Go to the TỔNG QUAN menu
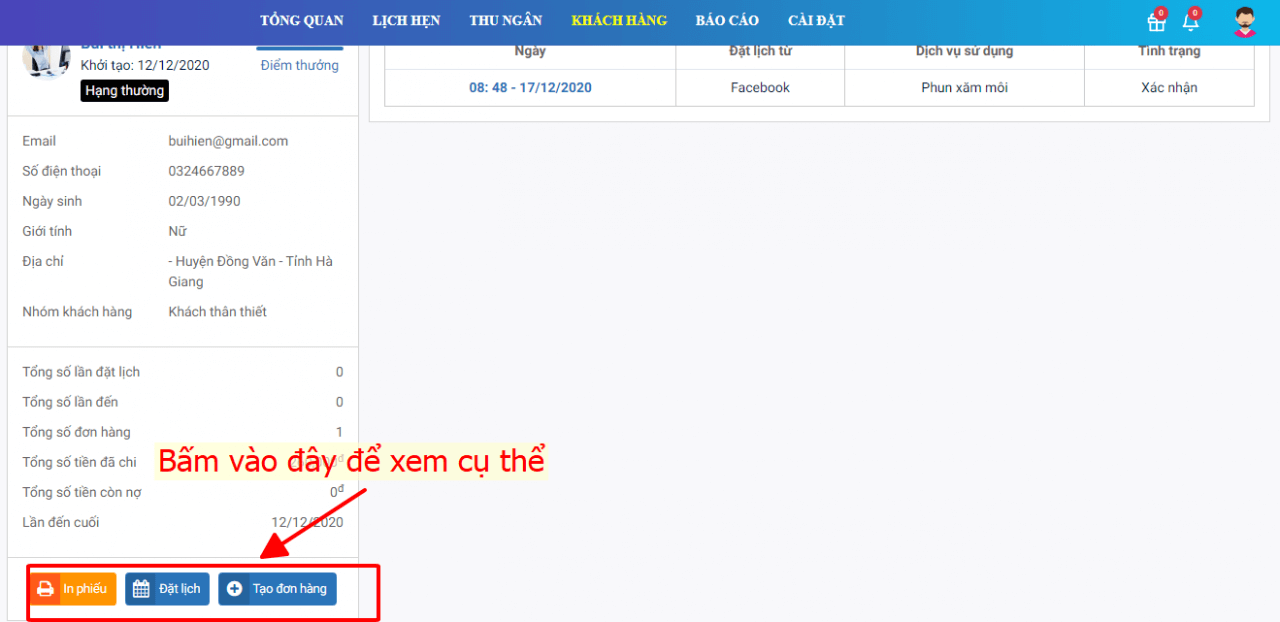This screenshot has width=1280, height=622. pos(301,21)
